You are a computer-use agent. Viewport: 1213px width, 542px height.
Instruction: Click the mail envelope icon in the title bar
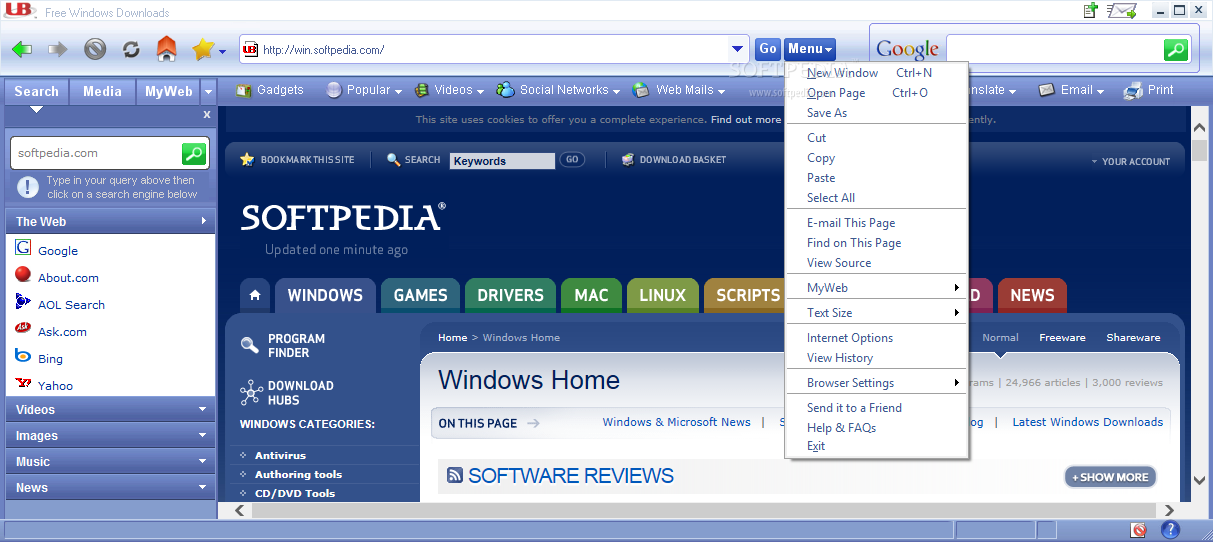1124,11
